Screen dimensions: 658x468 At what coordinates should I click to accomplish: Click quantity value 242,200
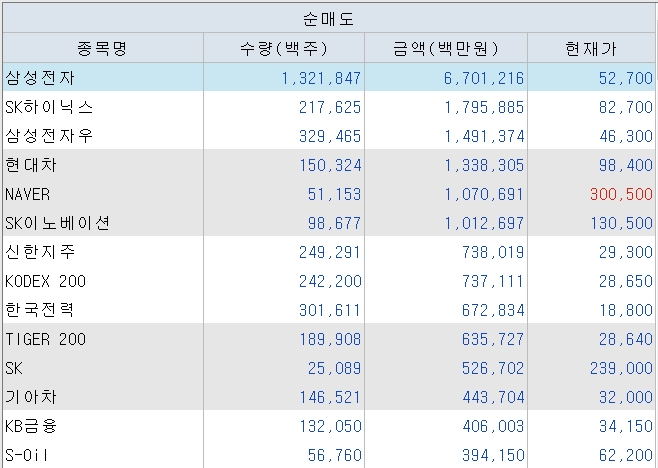(x=330, y=281)
